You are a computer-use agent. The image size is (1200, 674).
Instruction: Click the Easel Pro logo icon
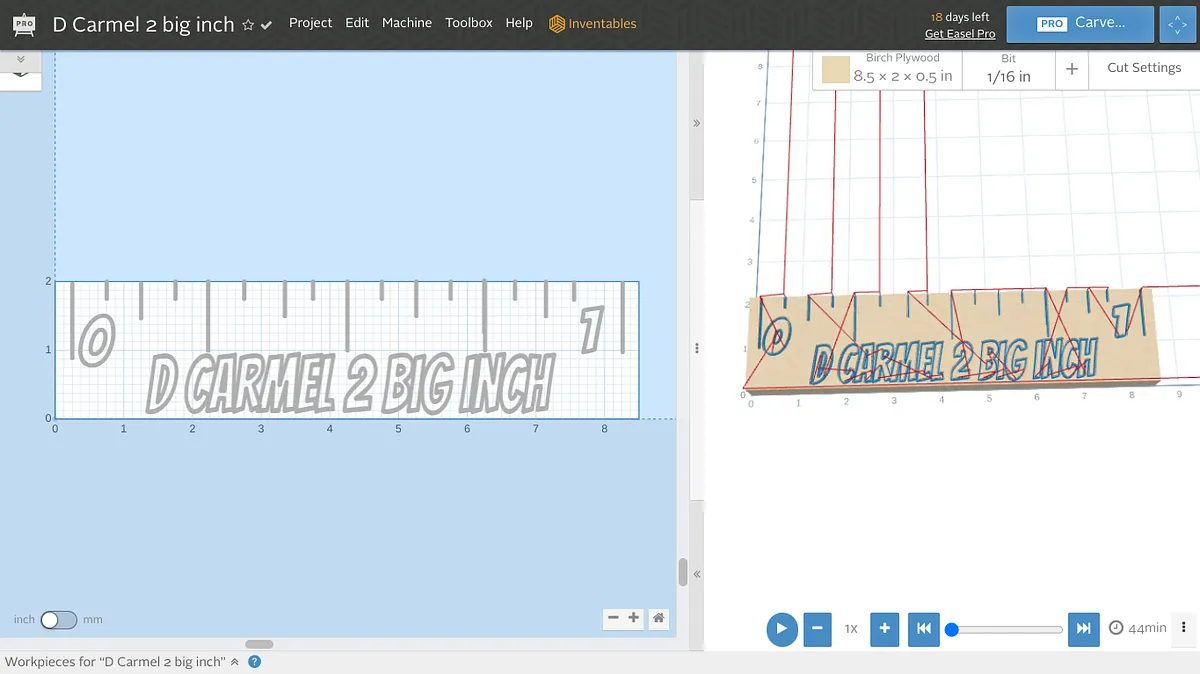(24, 24)
